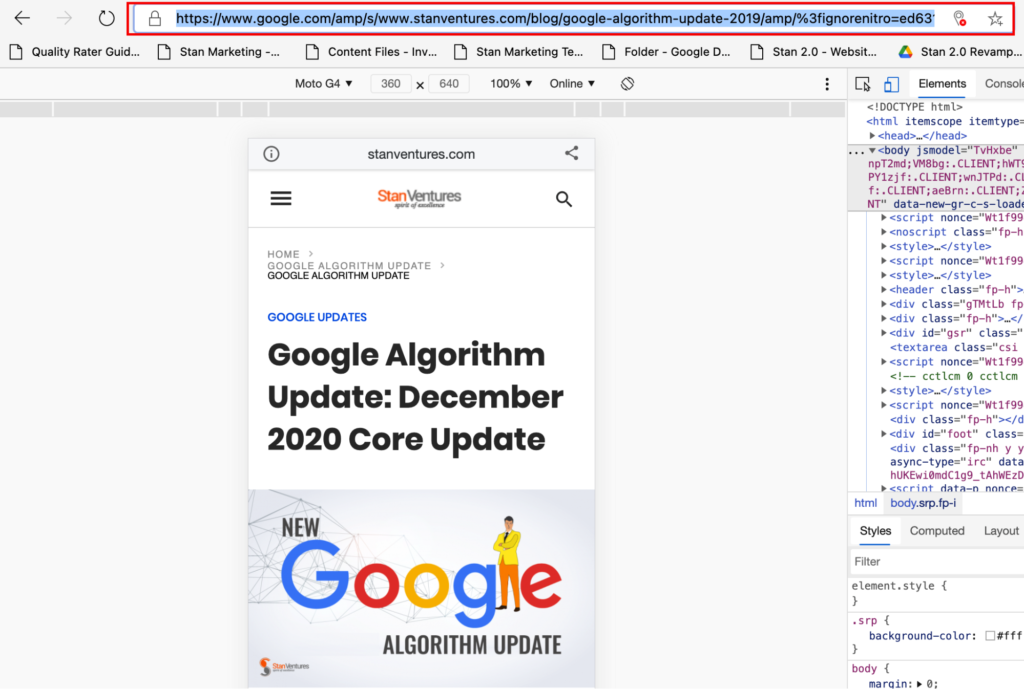The width and height of the screenshot is (1024, 689).
Task: Expand the div class="gTMtLb node
Action: click(884, 304)
